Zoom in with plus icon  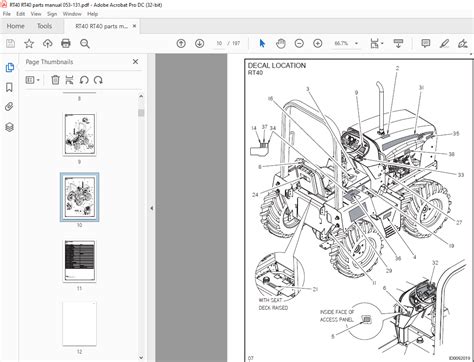coord(318,43)
